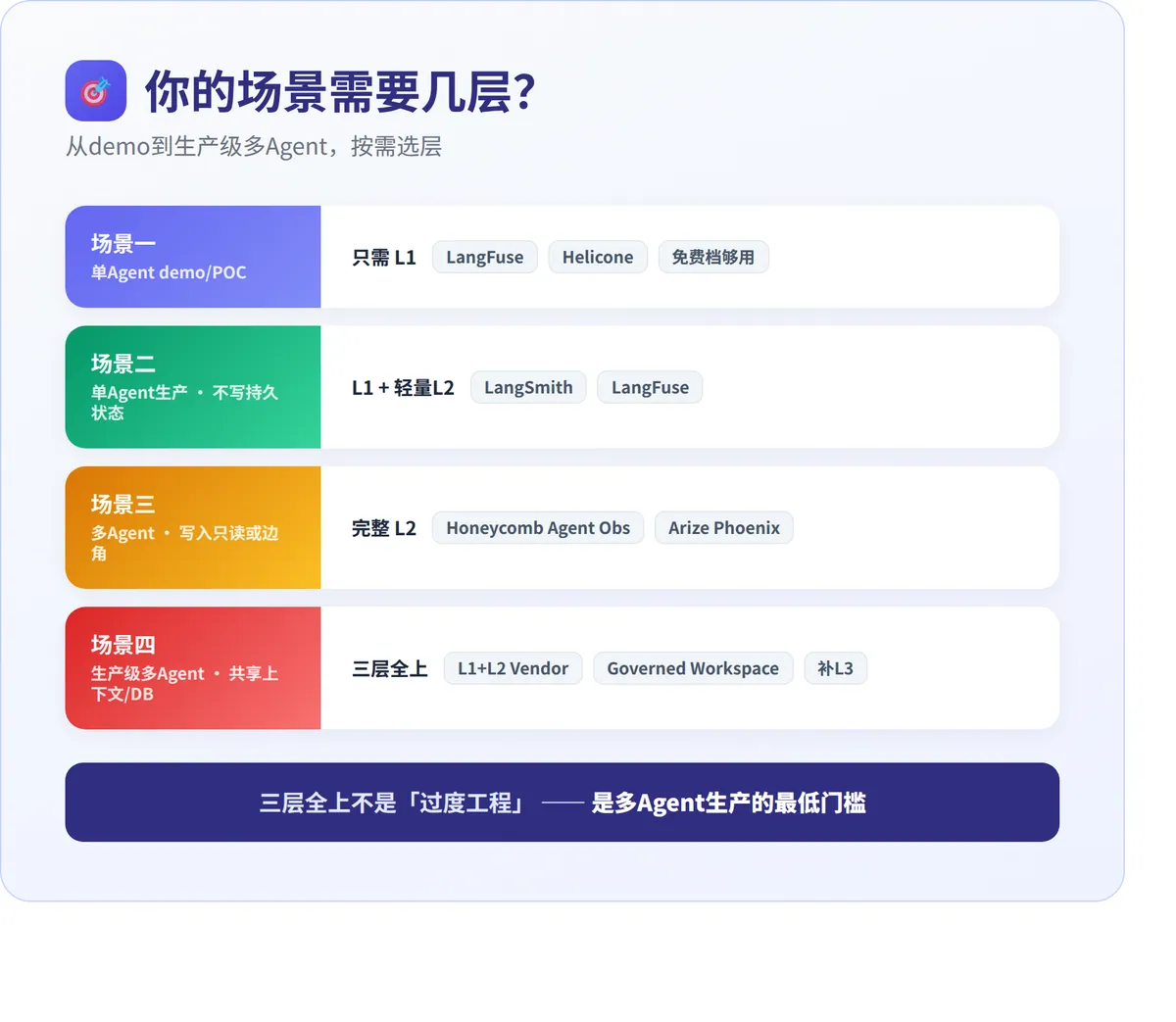Click the label 完整 L2
Image resolution: width=1176 pixels, height=1022 pixels.
pos(384,528)
